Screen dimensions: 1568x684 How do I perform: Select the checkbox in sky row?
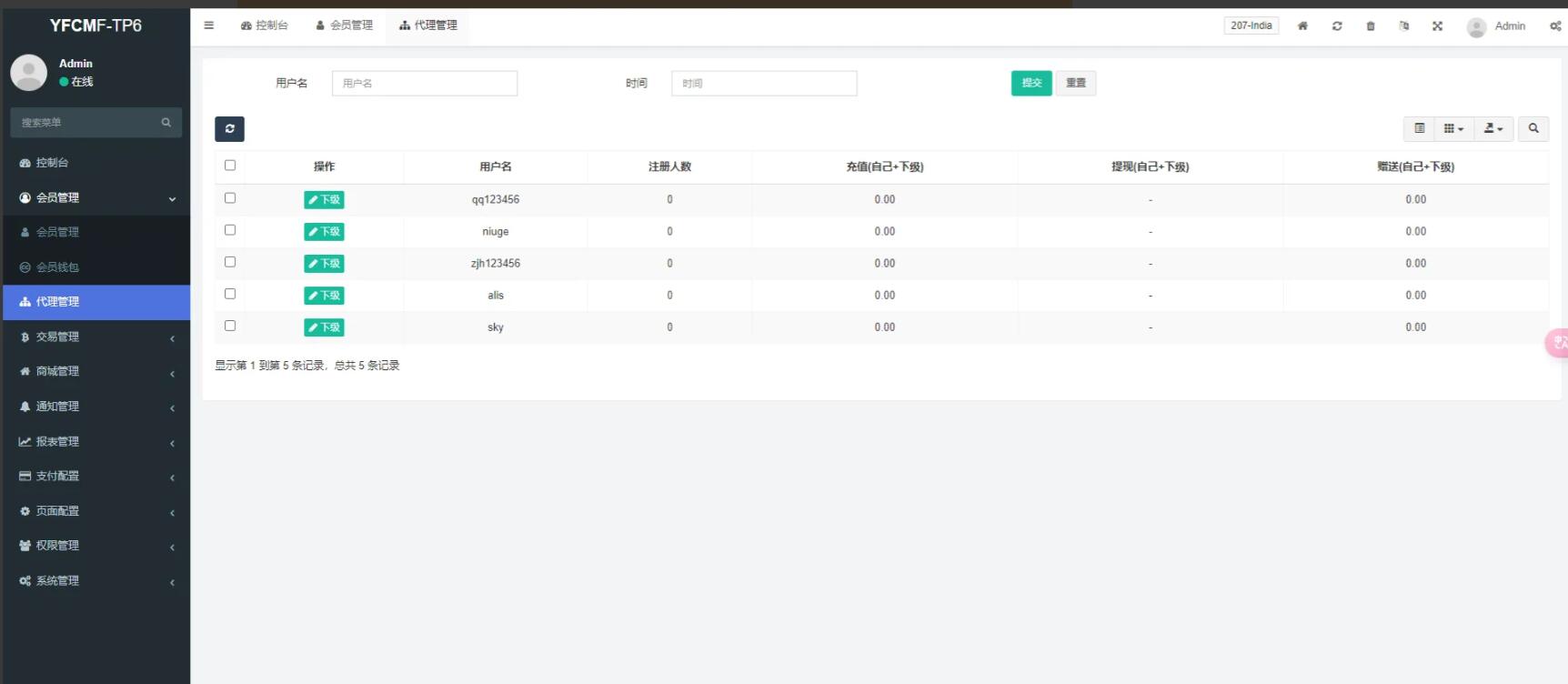pos(230,326)
